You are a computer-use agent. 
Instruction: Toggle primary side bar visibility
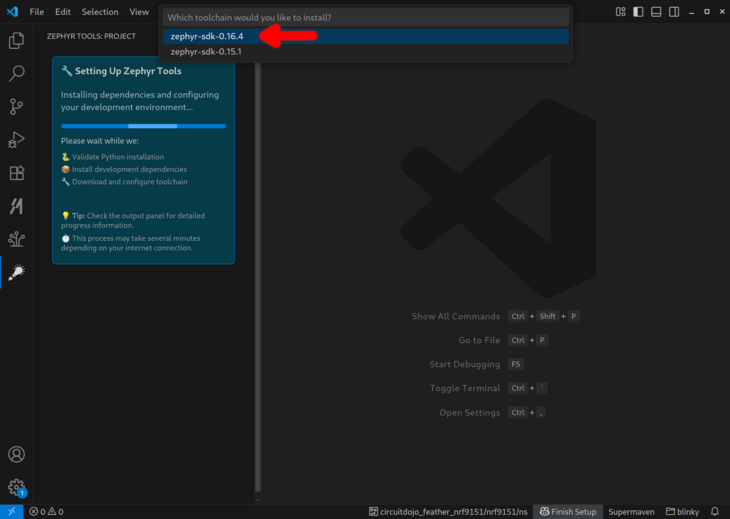[x=638, y=12]
